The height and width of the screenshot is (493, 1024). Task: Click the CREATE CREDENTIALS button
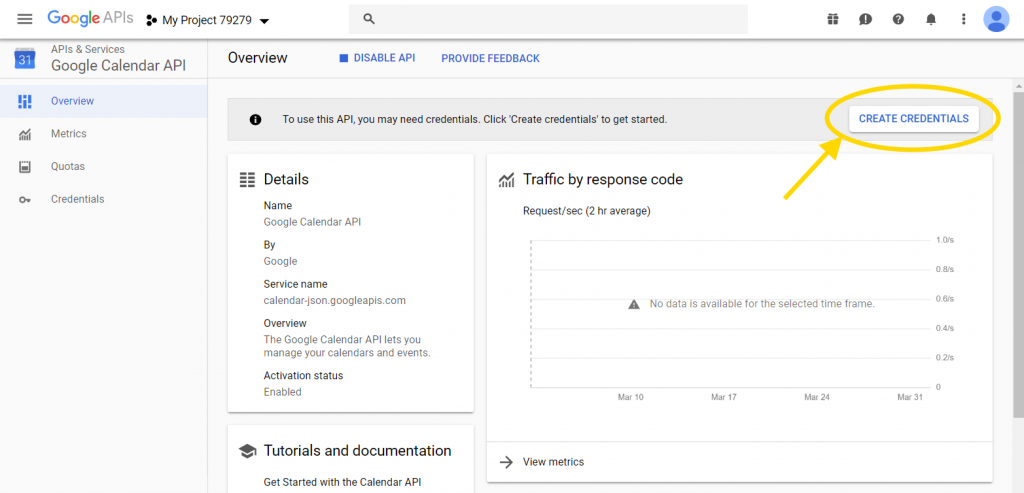[914, 119]
